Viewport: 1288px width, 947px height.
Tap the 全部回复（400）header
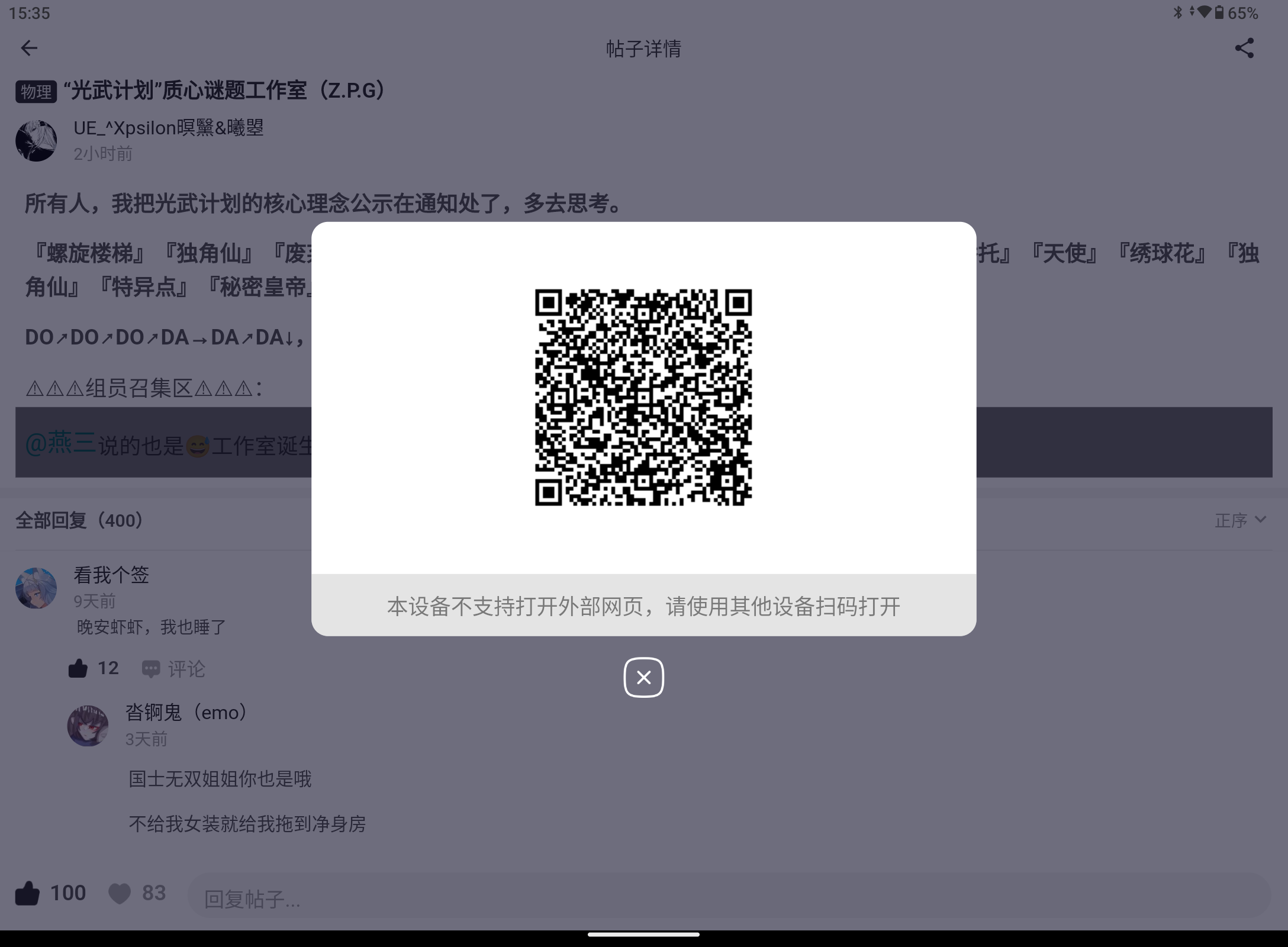pyautogui.click(x=79, y=520)
